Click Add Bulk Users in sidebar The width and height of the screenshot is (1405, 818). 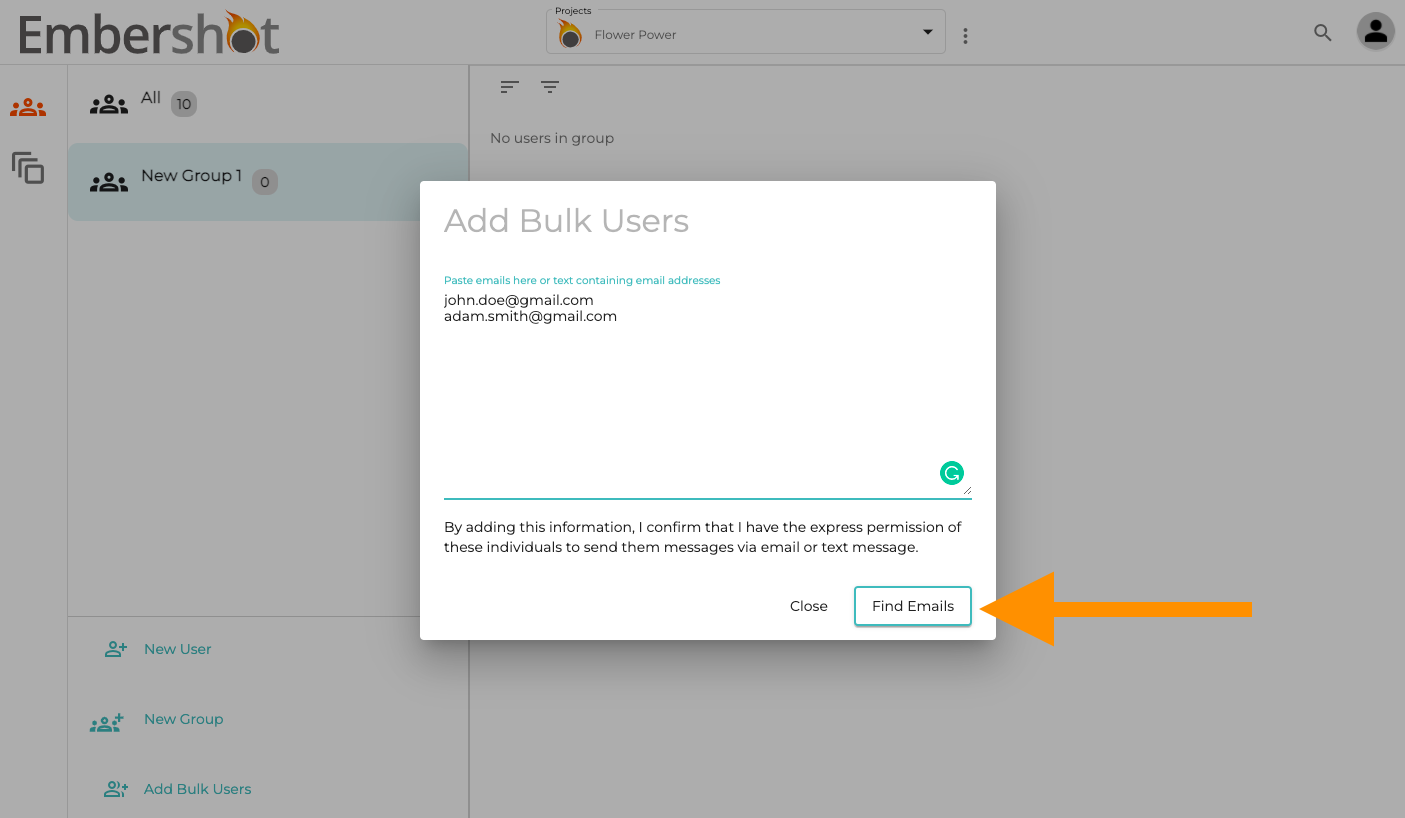pos(197,789)
